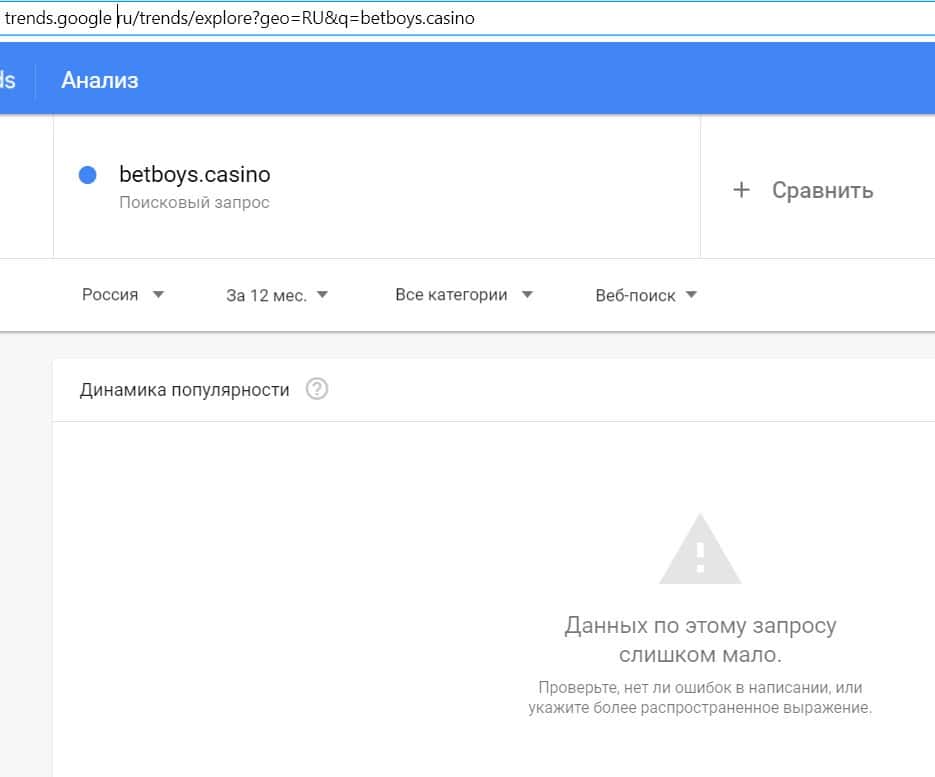
Task: Click the help question mark icon
Action: pos(317,390)
